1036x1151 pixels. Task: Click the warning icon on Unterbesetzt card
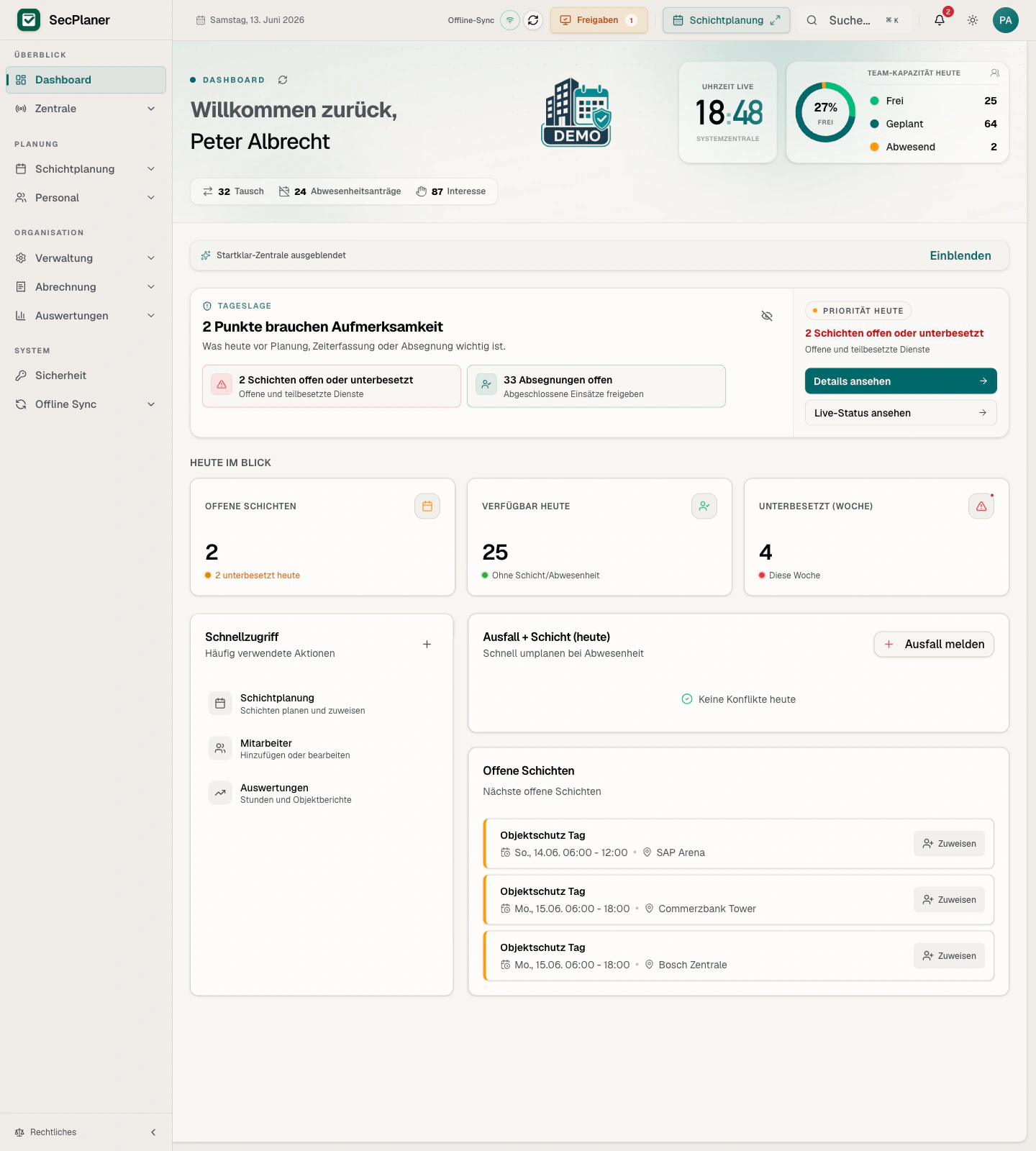pos(981,506)
